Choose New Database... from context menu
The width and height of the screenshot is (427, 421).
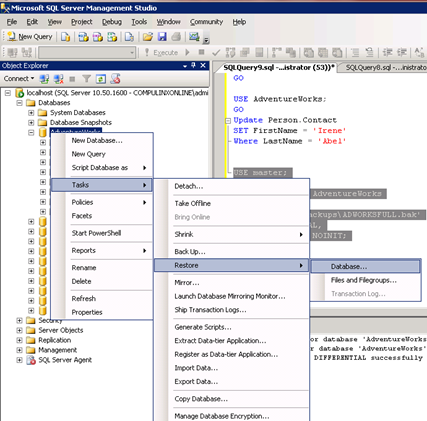pyautogui.click(x=102, y=140)
